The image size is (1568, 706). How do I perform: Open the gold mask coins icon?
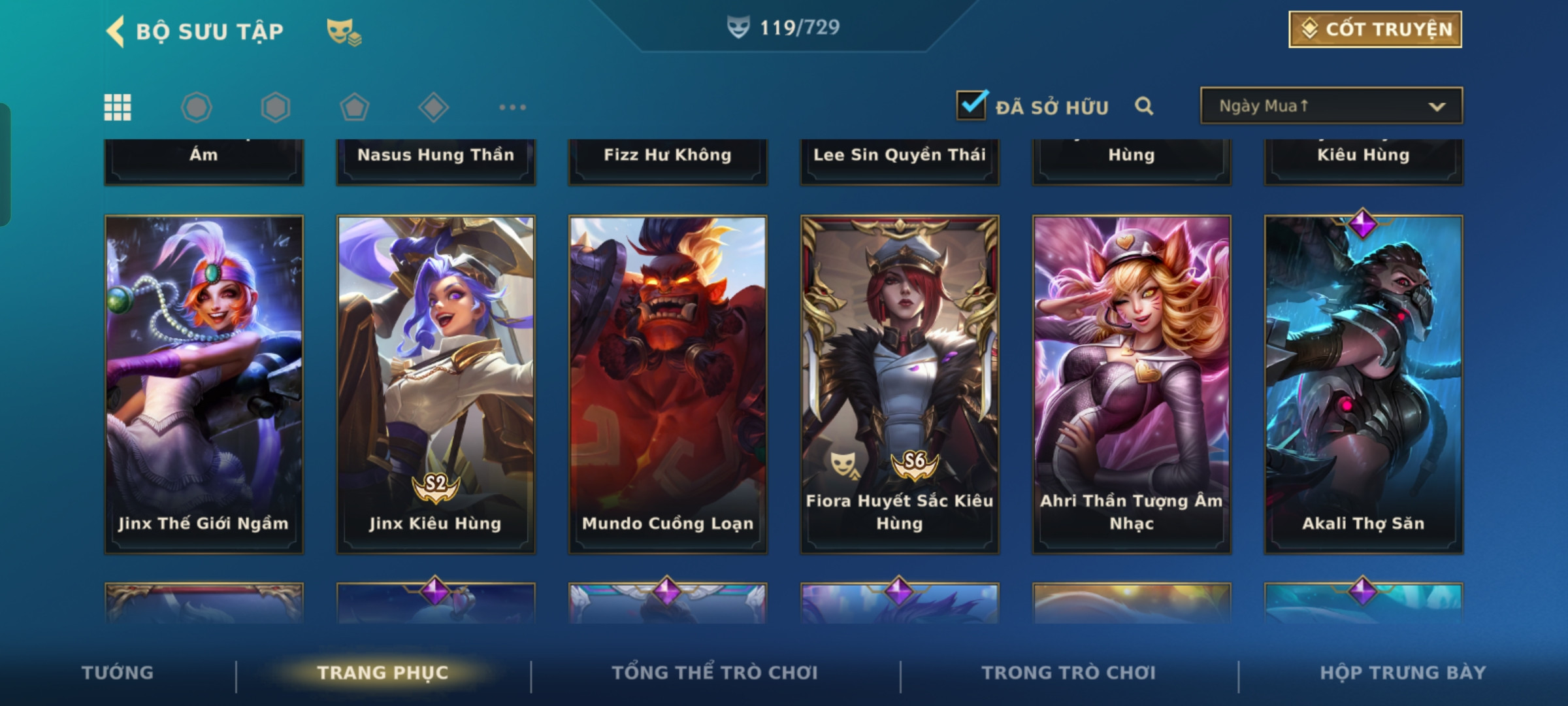click(x=344, y=31)
